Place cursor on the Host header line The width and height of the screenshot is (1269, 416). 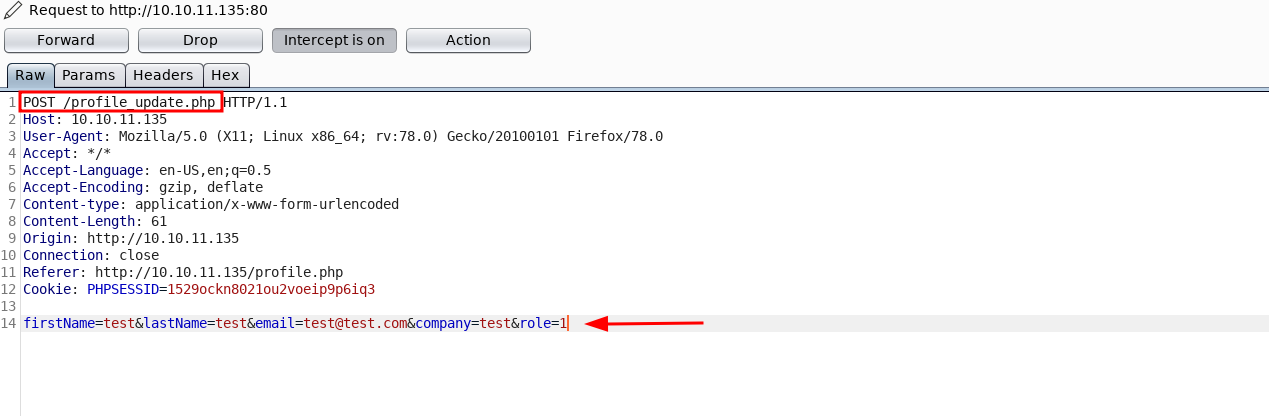[x=95, y=119]
